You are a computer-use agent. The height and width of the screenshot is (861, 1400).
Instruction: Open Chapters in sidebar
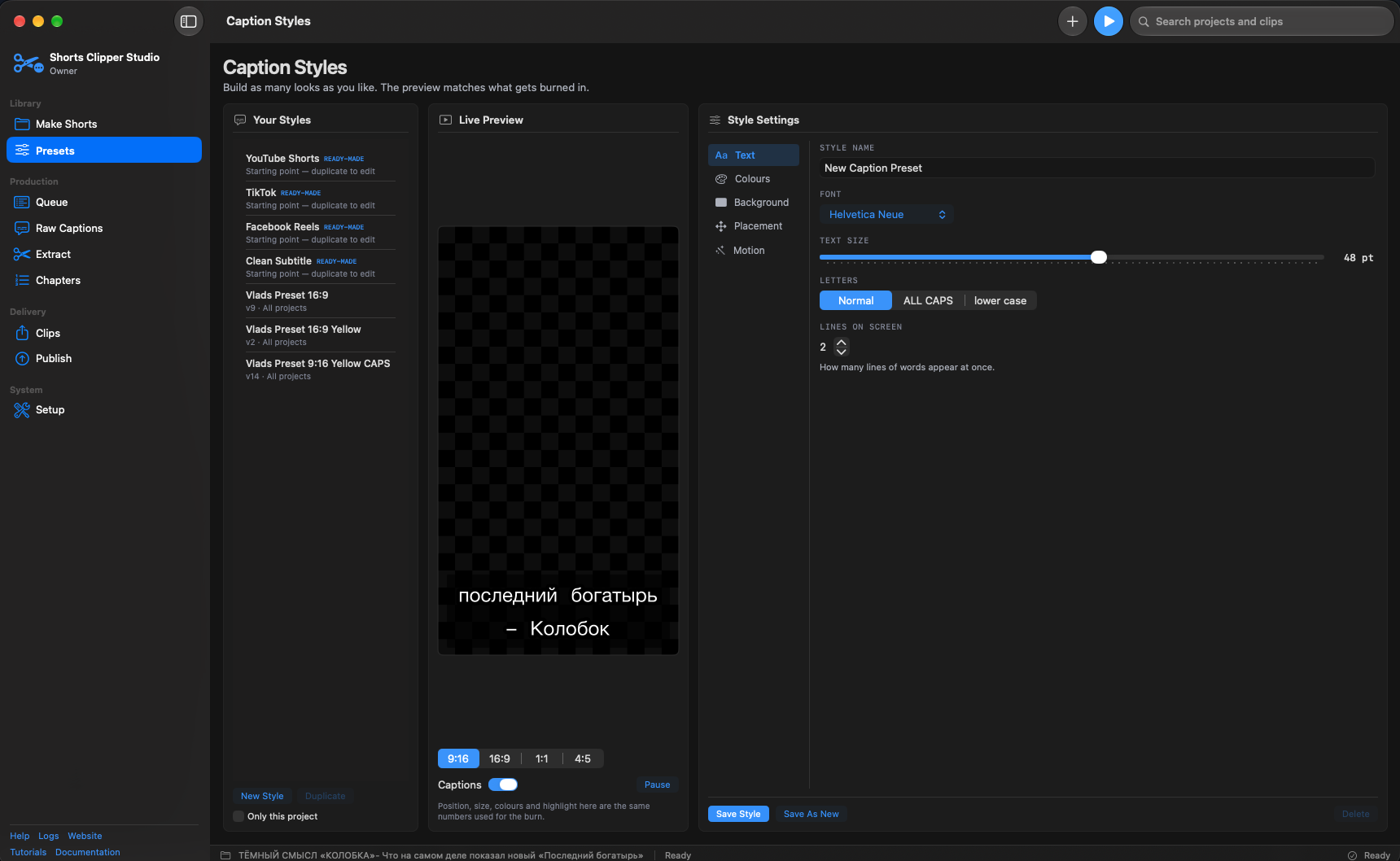point(104,280)
